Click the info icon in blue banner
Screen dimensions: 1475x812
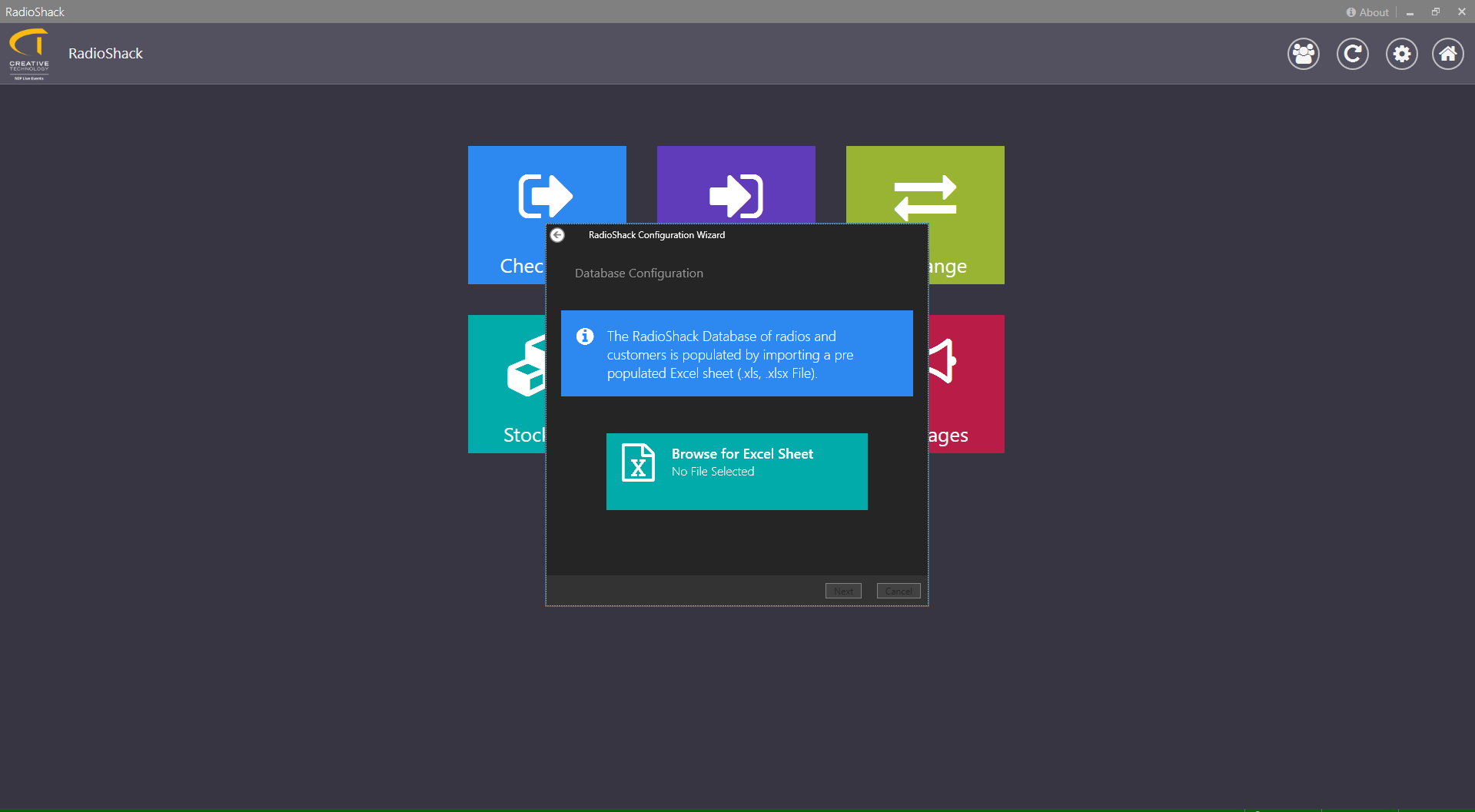[585, 336]
